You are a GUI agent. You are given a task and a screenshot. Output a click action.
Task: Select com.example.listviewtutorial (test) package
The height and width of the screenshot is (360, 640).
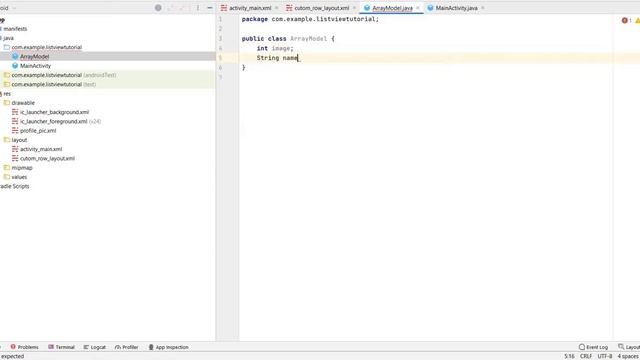pos(54,84)
